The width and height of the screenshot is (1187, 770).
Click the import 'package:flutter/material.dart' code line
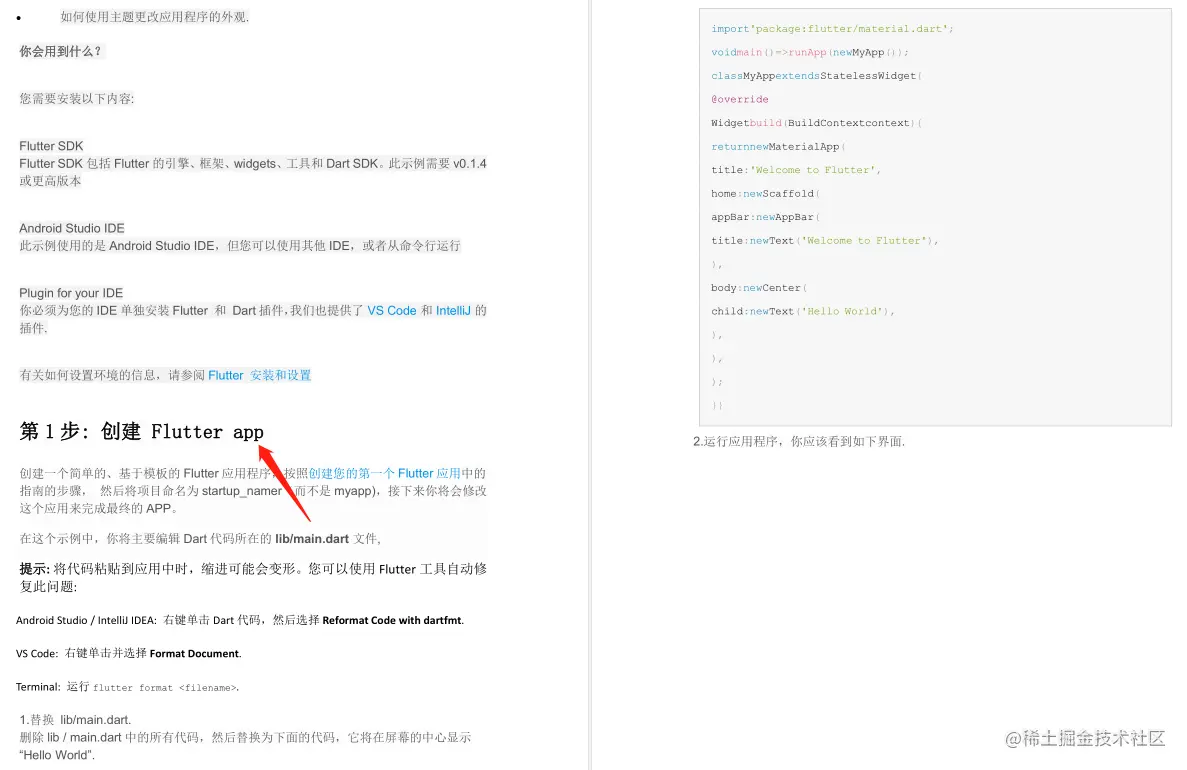[x=832, y=29]
